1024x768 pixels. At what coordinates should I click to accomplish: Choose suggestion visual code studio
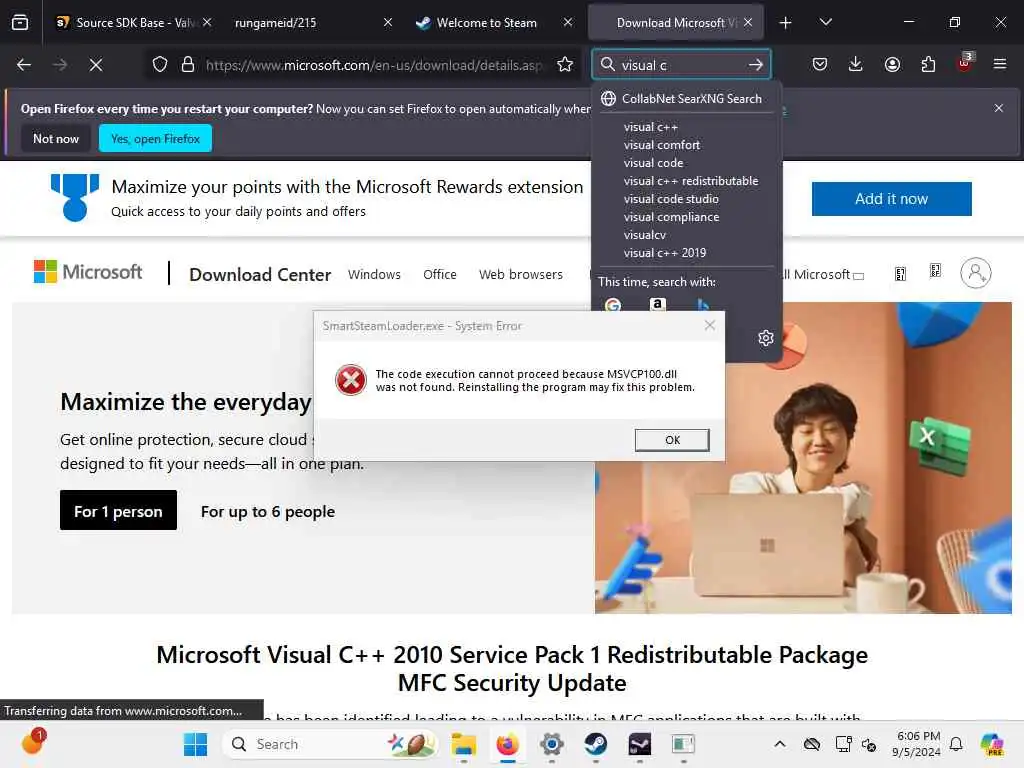pyautogui.click(x=685, y=199)
